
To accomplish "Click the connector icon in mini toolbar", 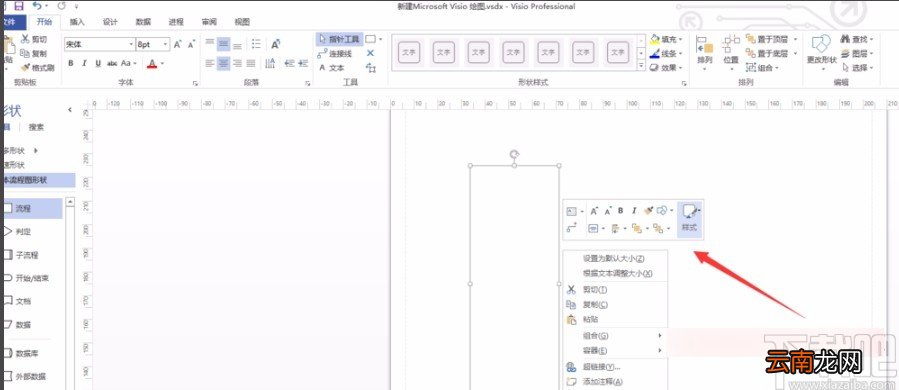I will click(571, 228).
